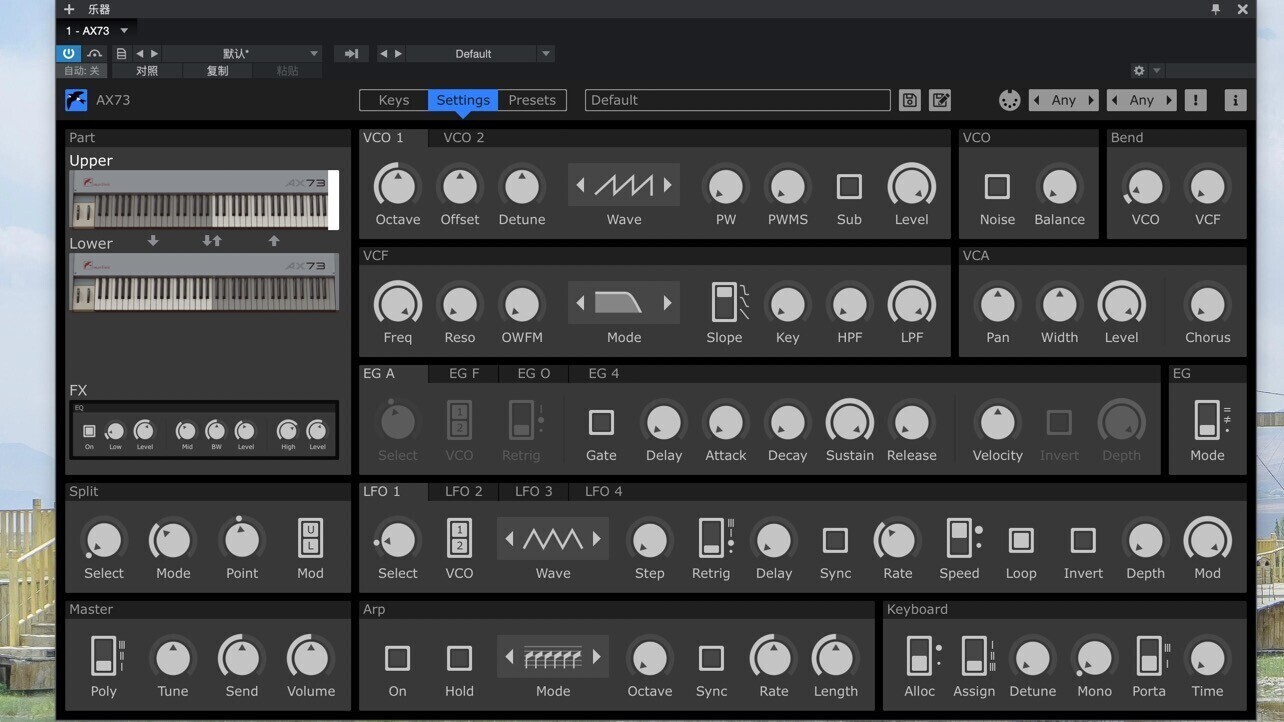1284x722 pixels.
Task: Turn the Arp On checkbox on
Action: click(x=397, y=658)
